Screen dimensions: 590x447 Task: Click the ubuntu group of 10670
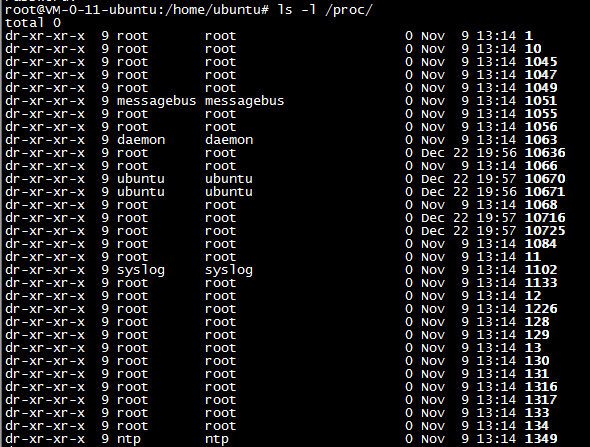(x=229, y=179)
